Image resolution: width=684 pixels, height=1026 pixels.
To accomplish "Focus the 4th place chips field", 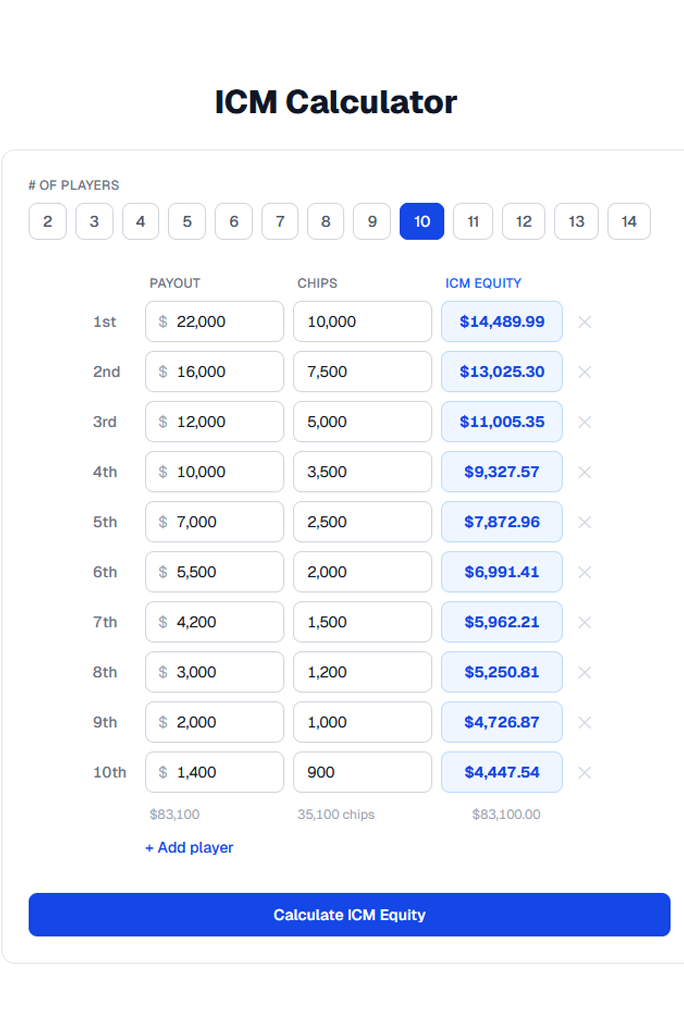I will pos(362,472).
